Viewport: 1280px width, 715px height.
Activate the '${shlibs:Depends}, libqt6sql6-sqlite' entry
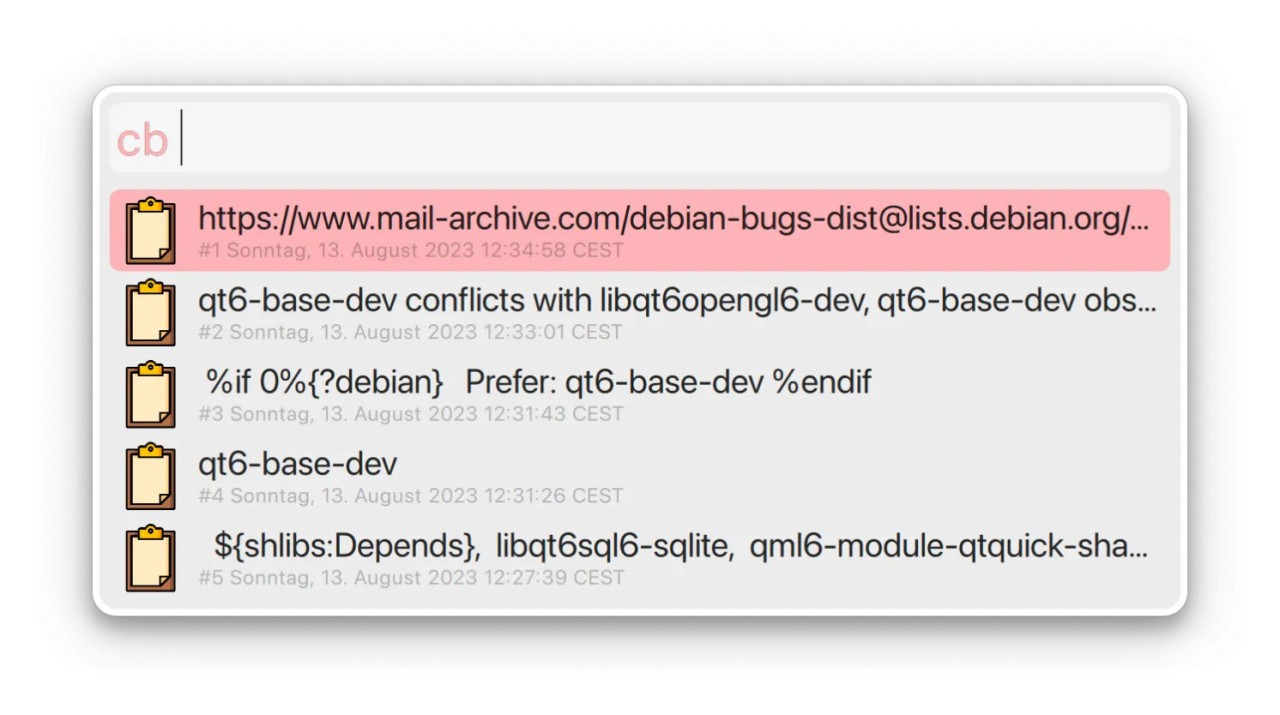[x=680, y=546]
